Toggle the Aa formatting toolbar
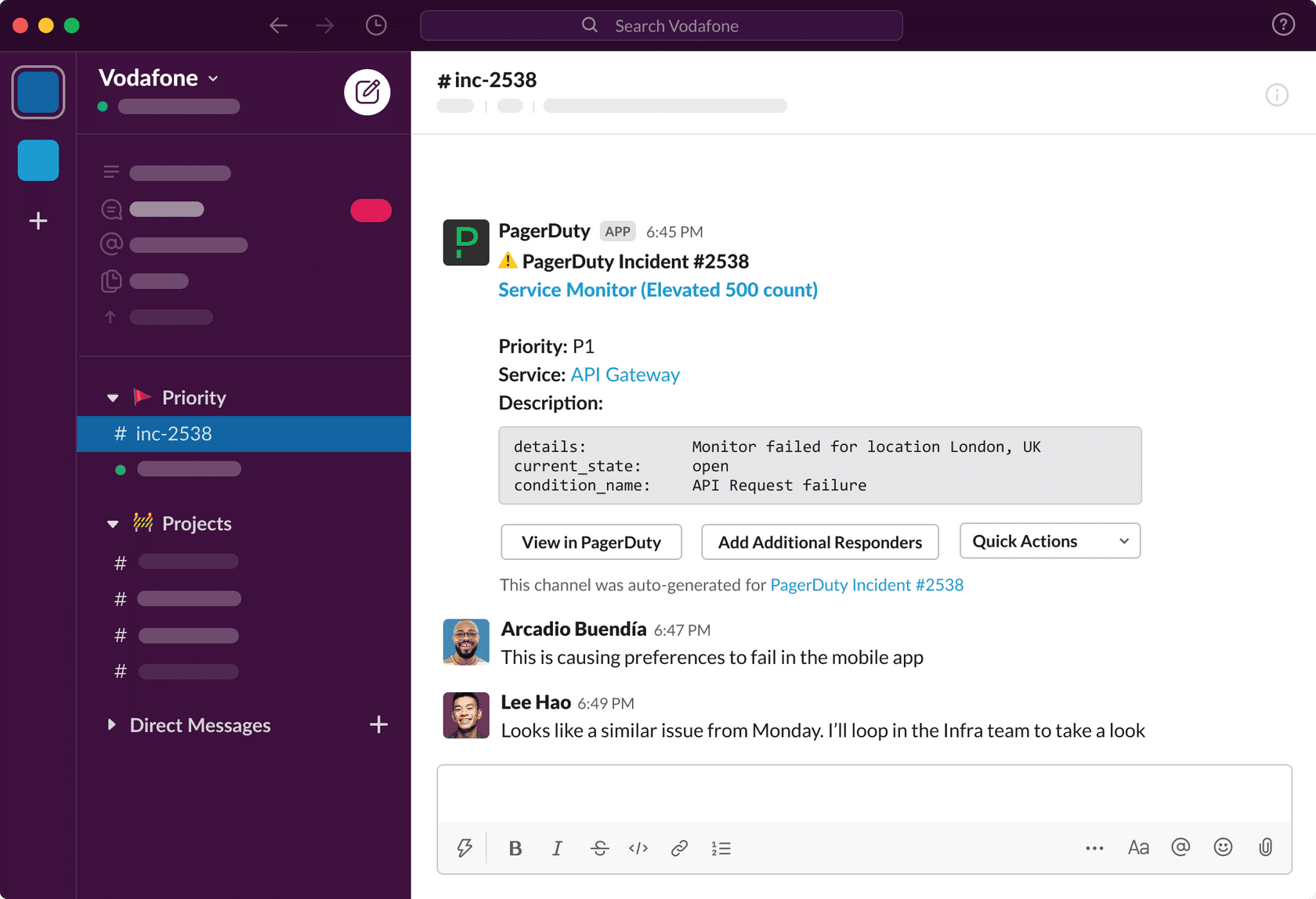 [1138, 847]
